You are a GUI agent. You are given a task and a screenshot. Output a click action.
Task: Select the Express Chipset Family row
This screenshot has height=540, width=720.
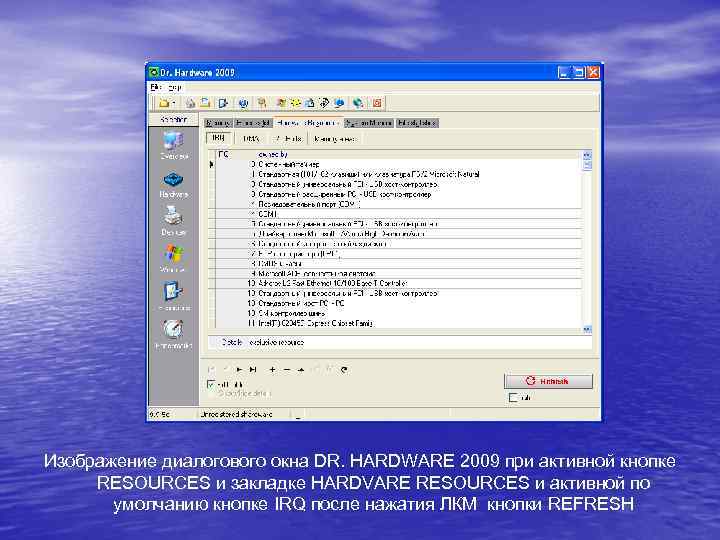click(395, 323)
